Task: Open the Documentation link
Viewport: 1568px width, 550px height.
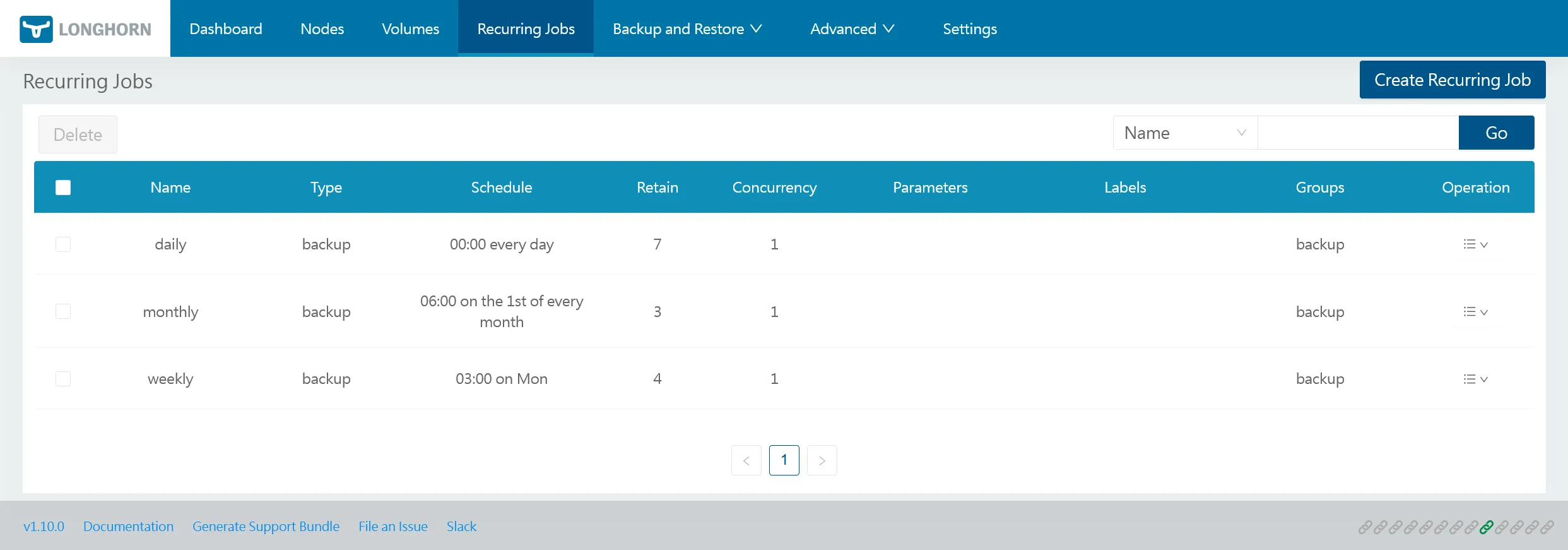Action: point(128,527)
